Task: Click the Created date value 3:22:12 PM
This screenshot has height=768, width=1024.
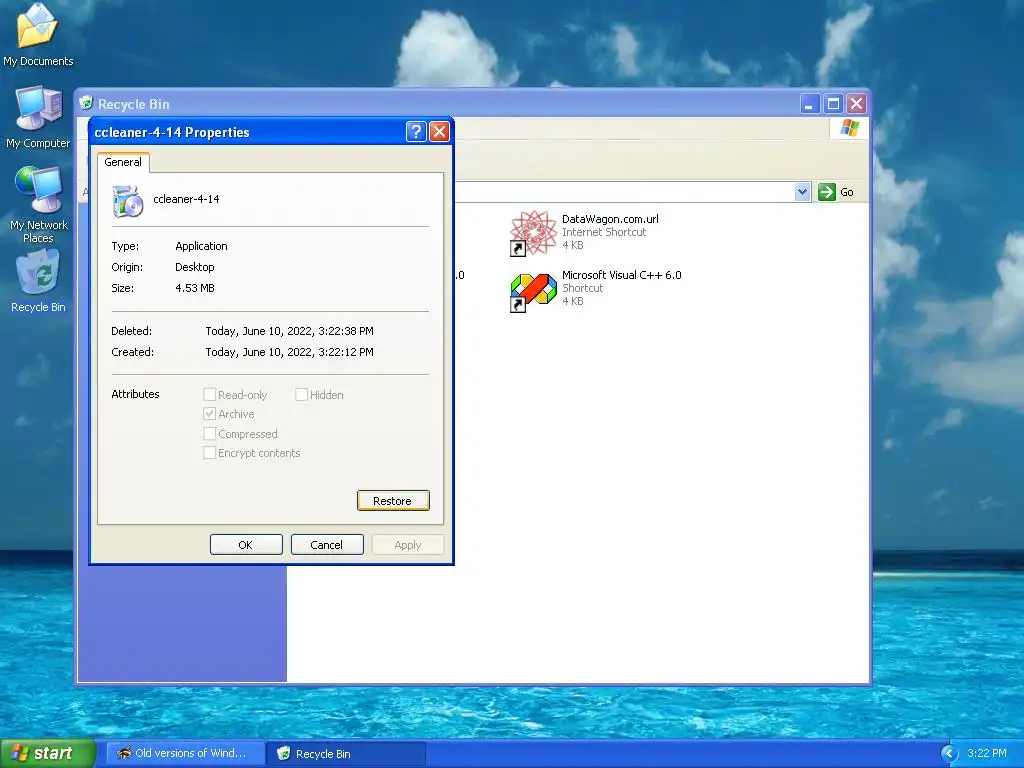Action: coord(289,352)
